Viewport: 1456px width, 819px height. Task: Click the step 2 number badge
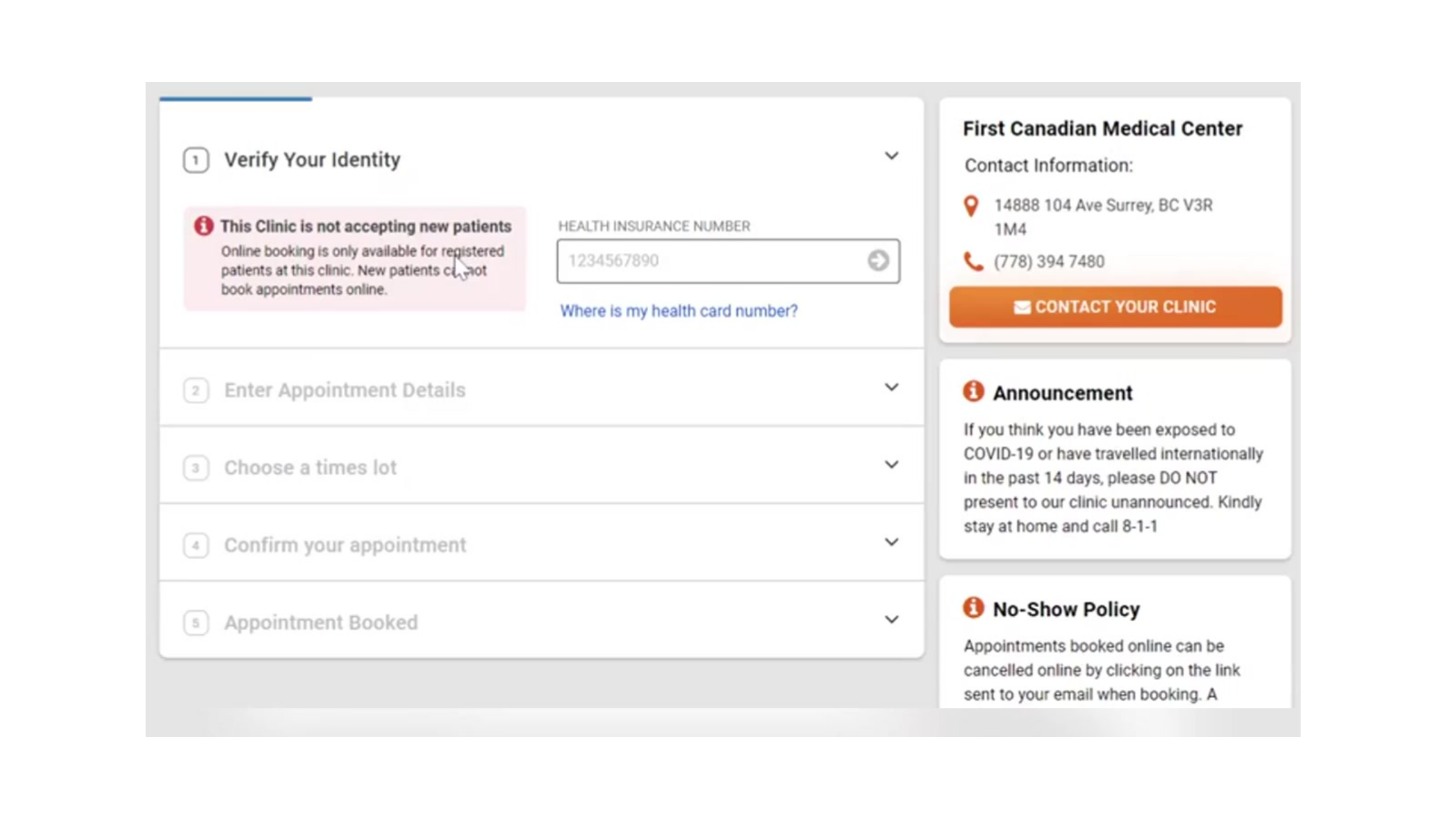point(196,391)
